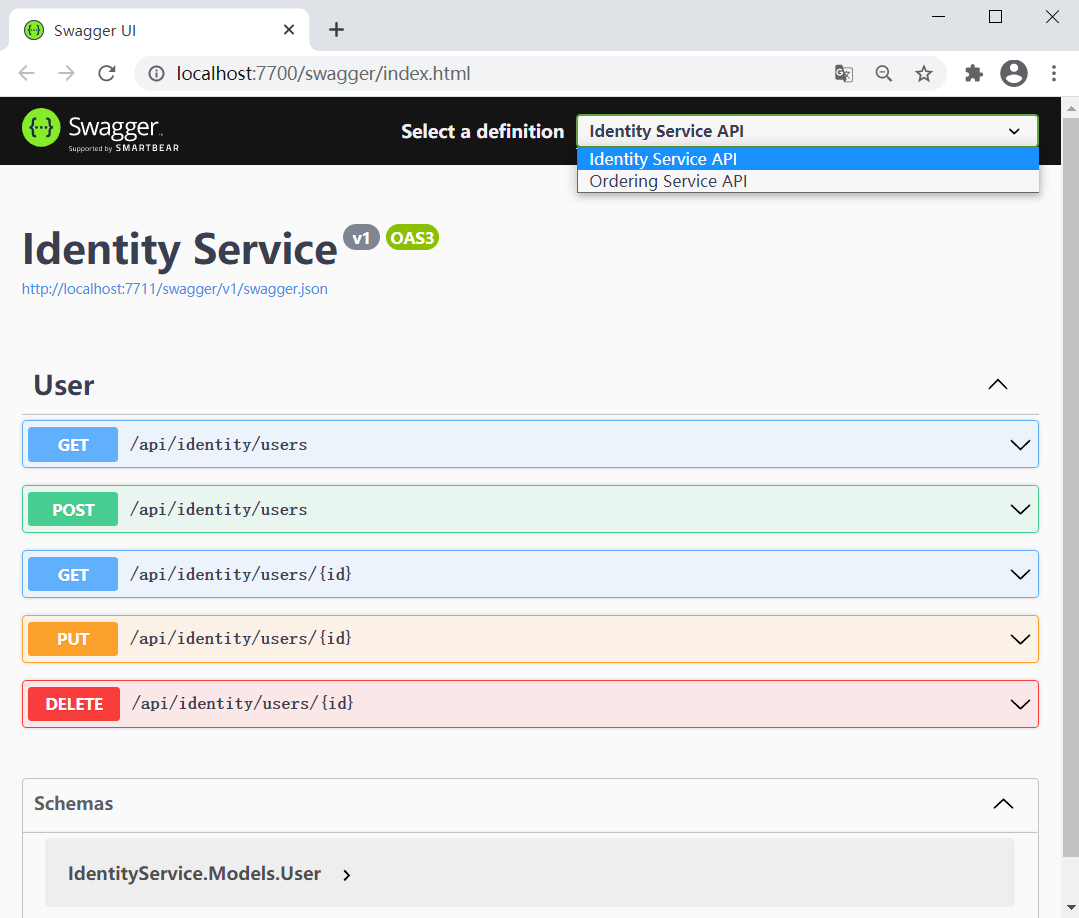
Task: Click the translate page icon
Action: [x=844, y=73]
